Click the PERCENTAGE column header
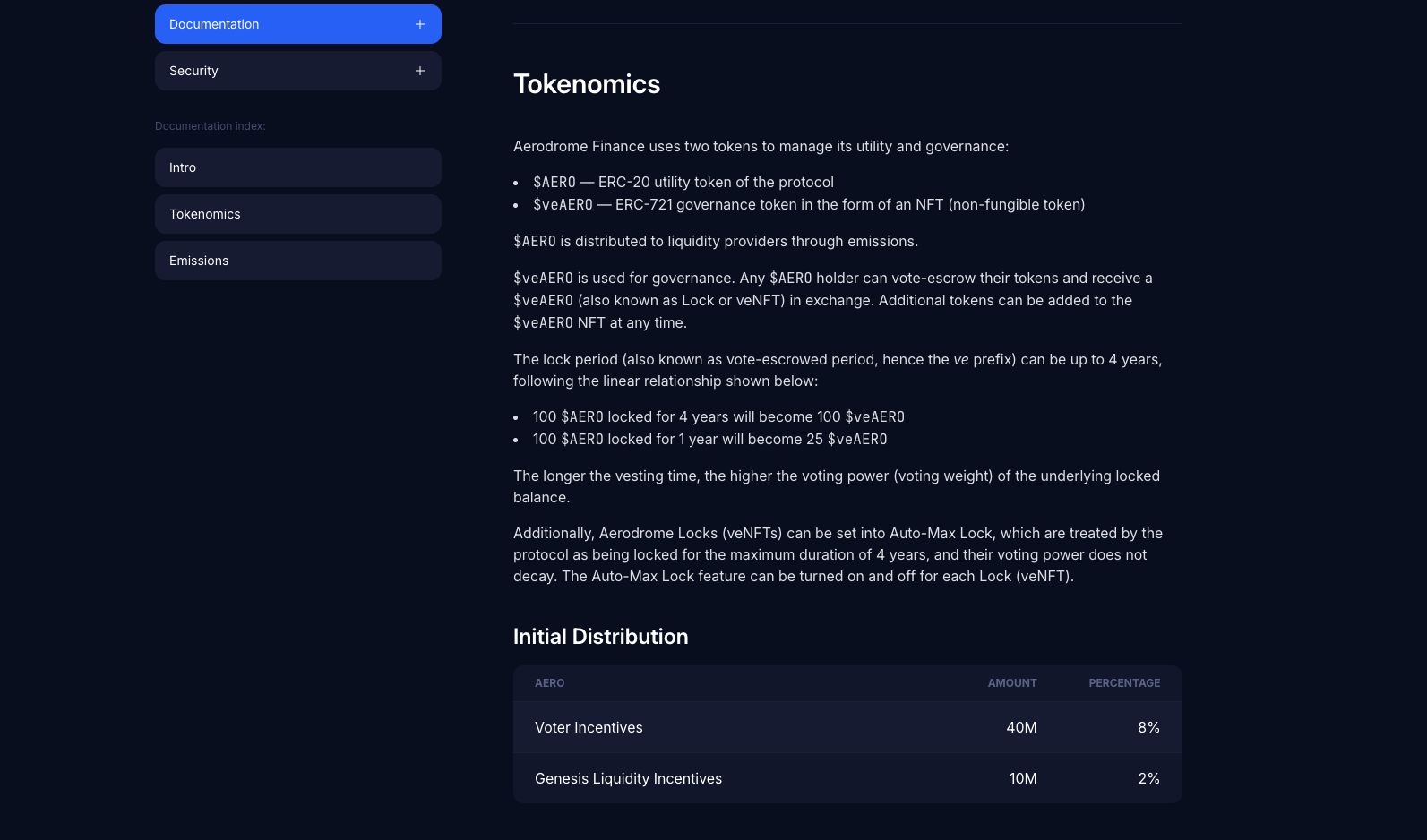This screenshot has height=840, width=1427. click(x=1123, y=683)
